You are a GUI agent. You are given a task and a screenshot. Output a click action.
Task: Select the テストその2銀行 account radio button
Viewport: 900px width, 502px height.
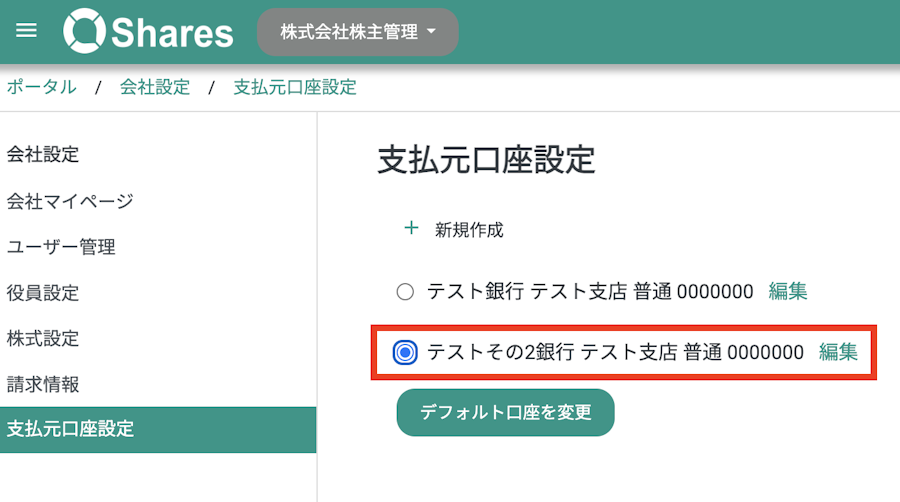coord(405,352)
